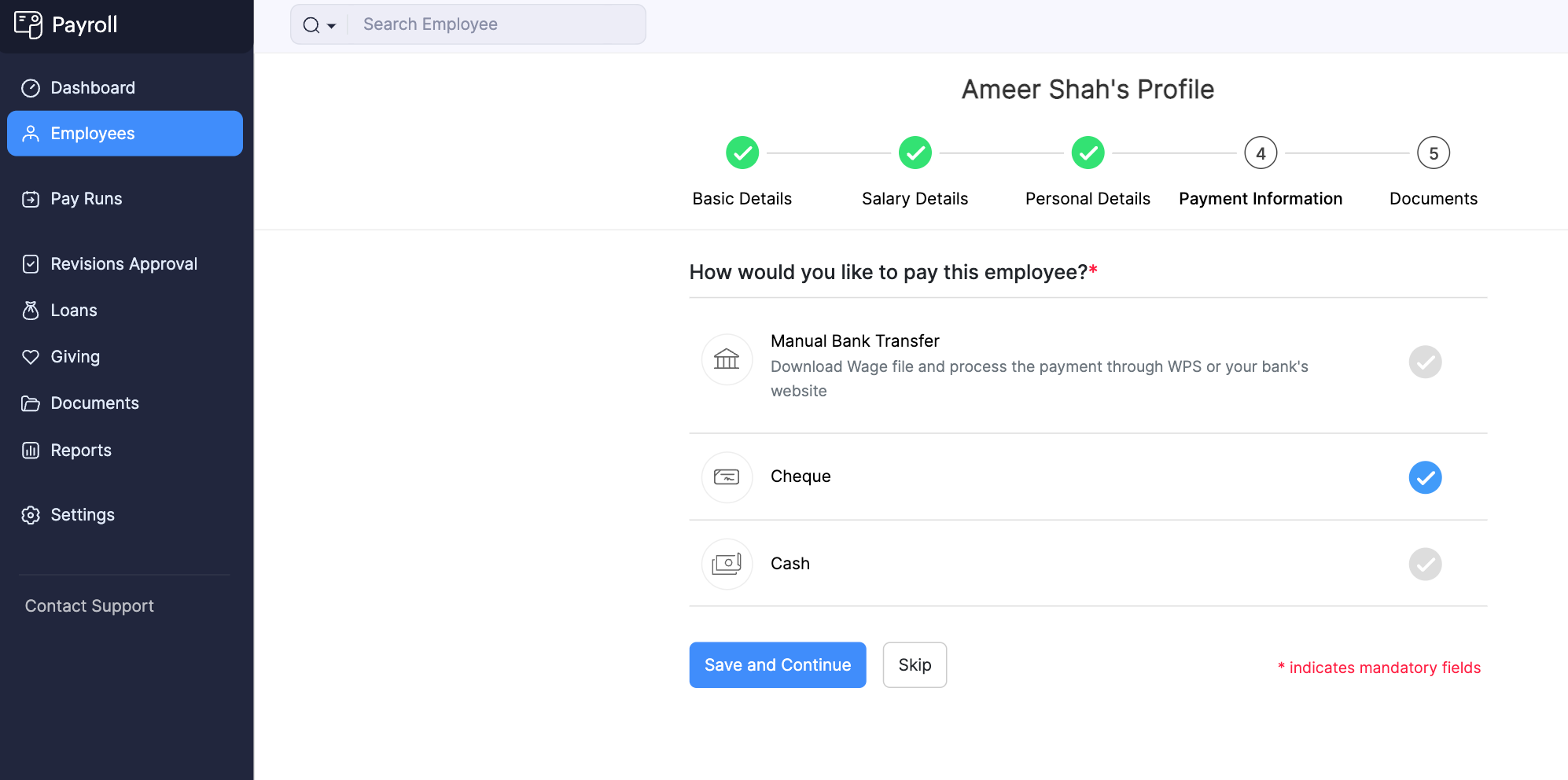This screenshot has width=1568, height=780.
Task: Open the Documents folder icon
Action: tap(31, 403)
